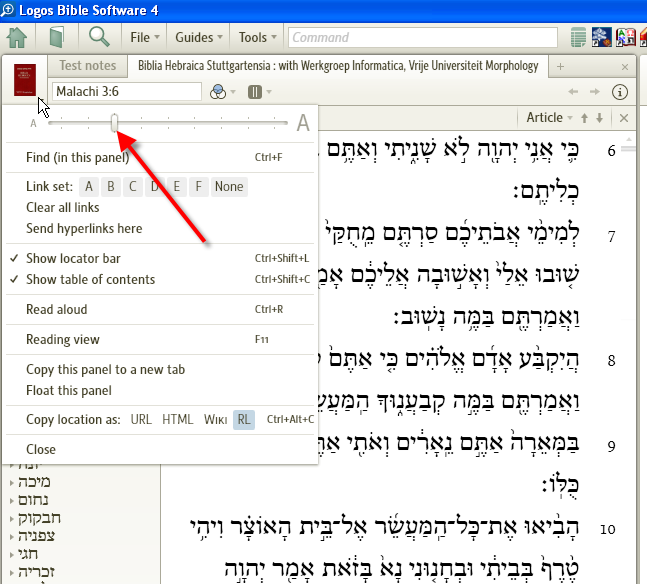Open the File menu dropdown
The height and width of the screenshot is (584, 647).
144,38
